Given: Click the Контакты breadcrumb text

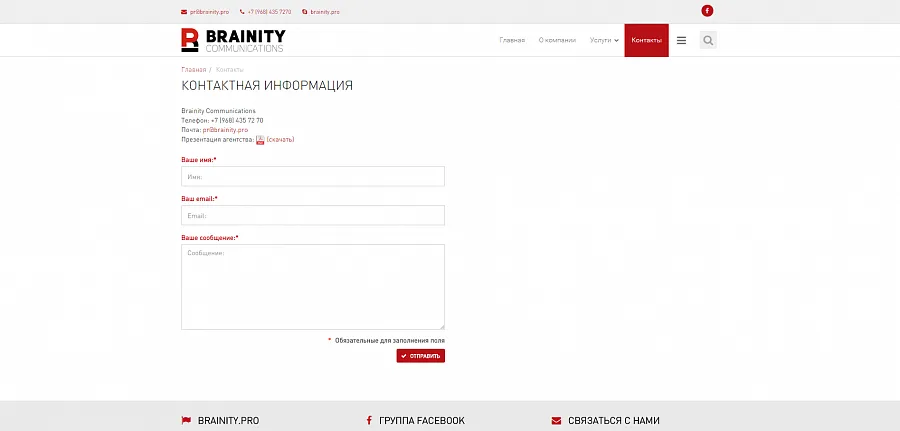Looking at the screenshot, I should pyautogui.click(x=230, y=69).
